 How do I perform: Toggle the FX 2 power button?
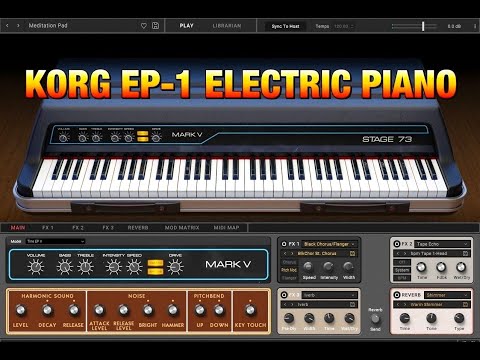(x=397, y=244)
